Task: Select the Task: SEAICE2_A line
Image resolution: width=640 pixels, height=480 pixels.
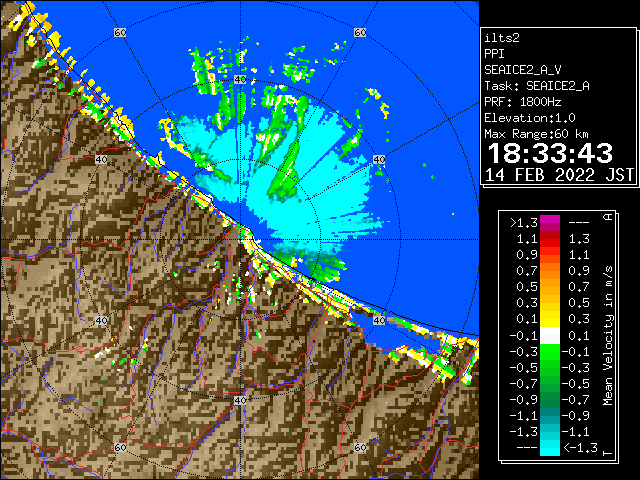Action: click(x=537, y=86)
